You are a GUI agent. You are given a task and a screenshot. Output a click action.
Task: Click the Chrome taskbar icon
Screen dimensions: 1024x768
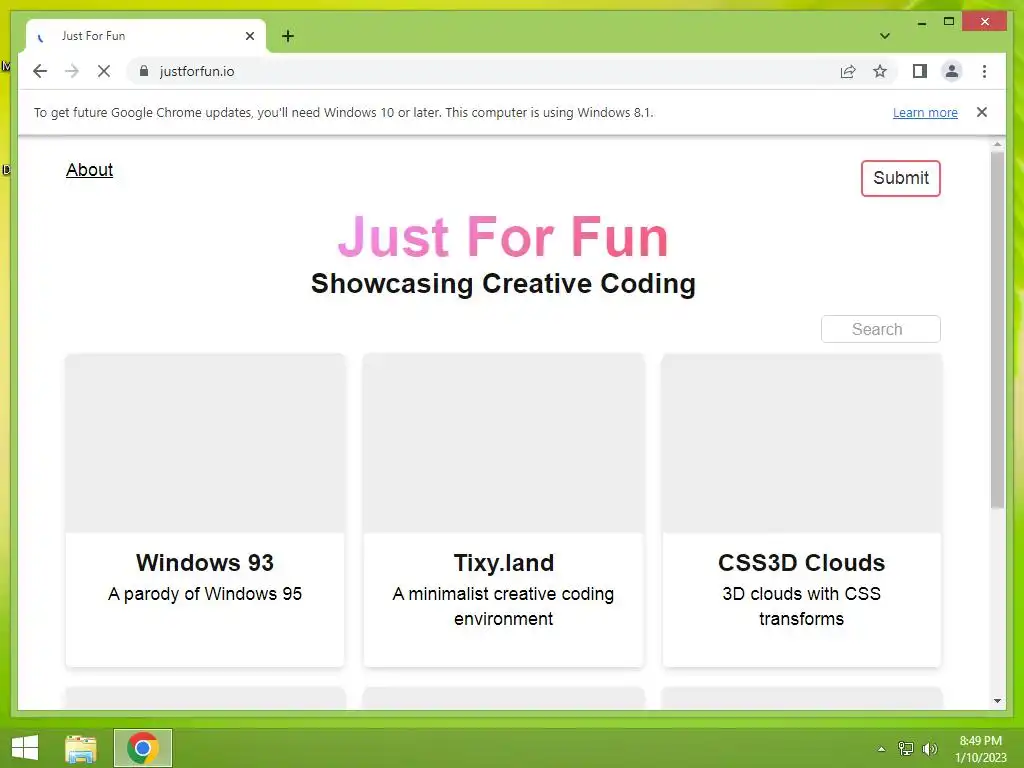[143, 748]
